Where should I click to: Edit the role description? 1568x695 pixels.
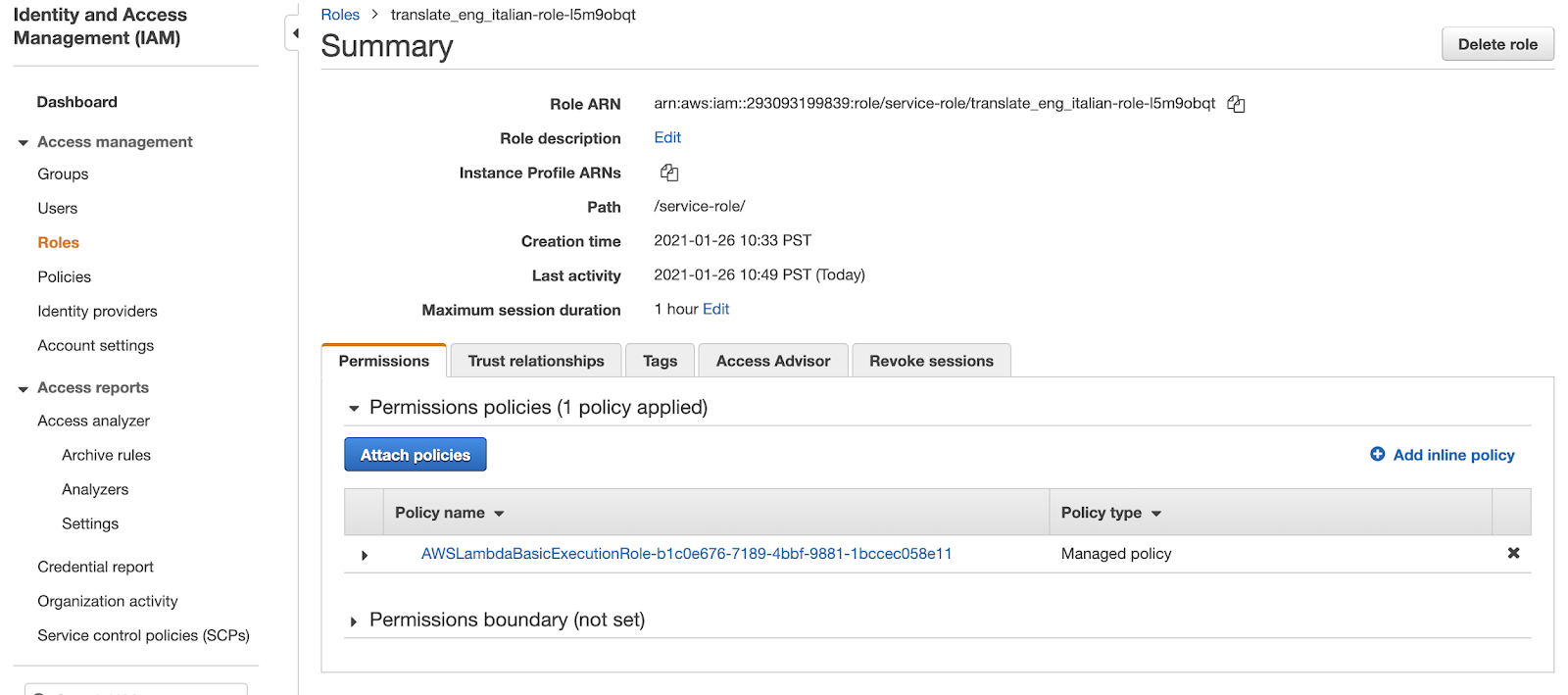[x=667, y=138]
